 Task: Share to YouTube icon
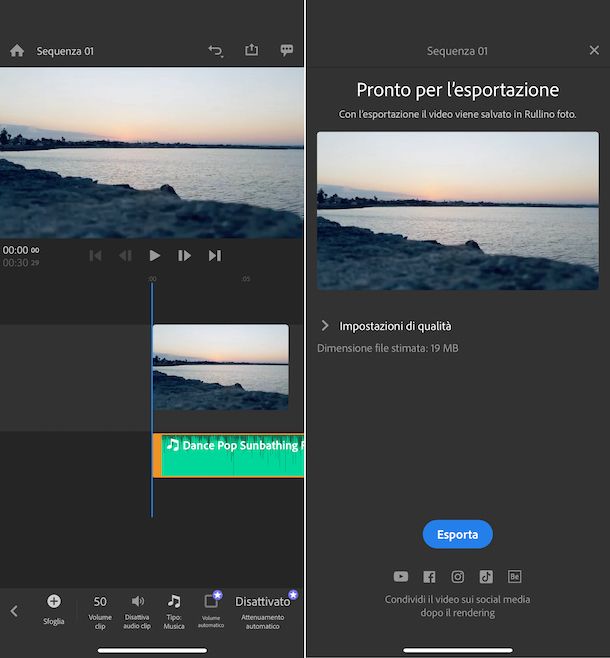pos(401,577)
